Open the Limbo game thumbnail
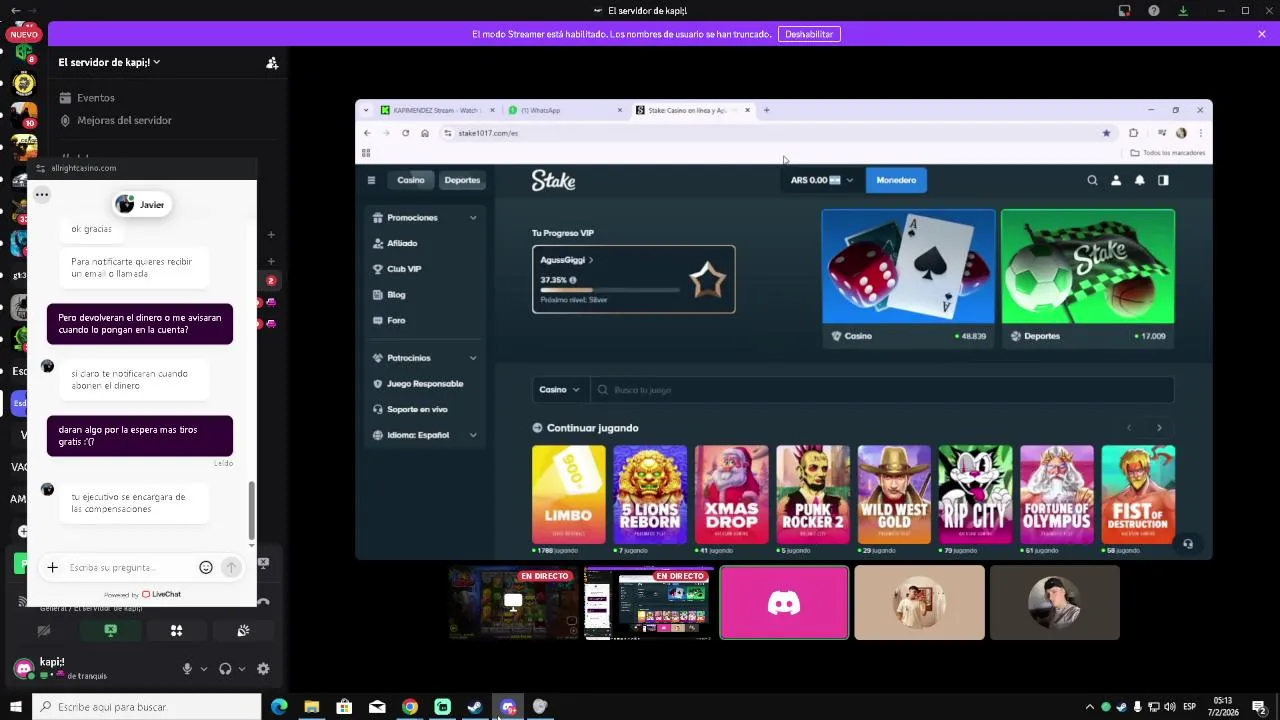Viewport: 1280px width, 720px height. pyautogui.click(x=569, y=494)
